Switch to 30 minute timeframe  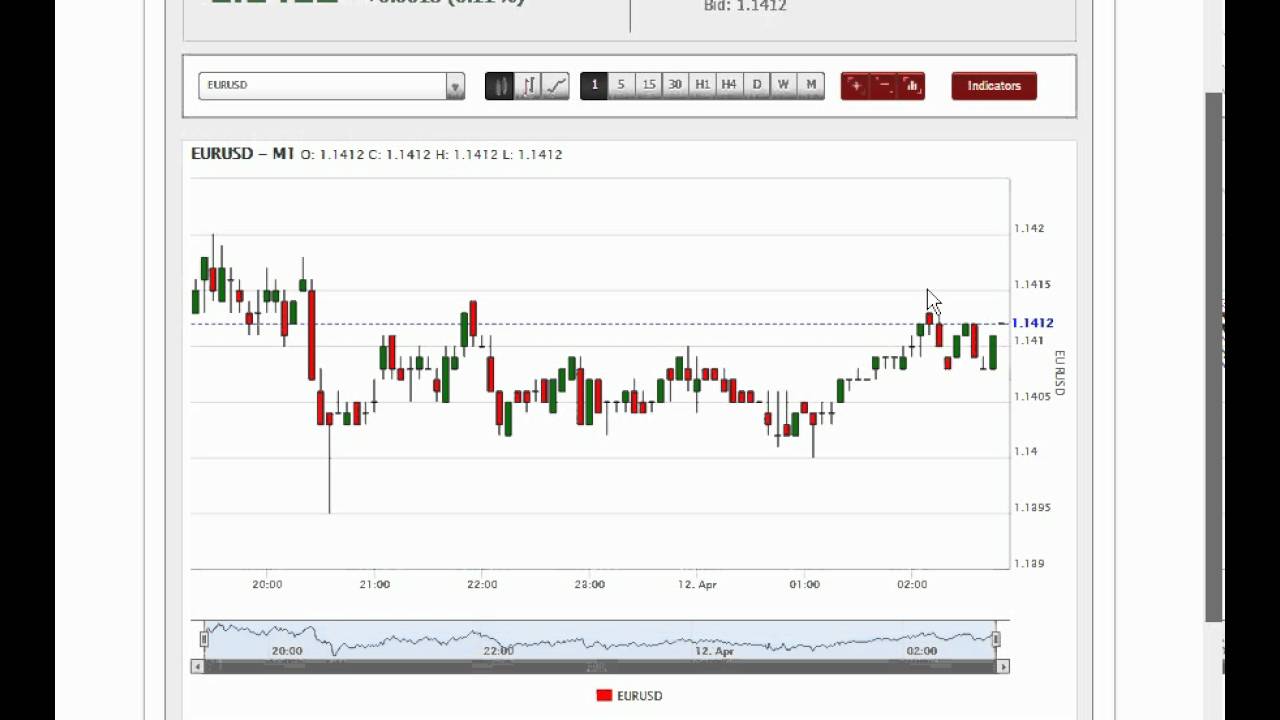click(675, 85)
